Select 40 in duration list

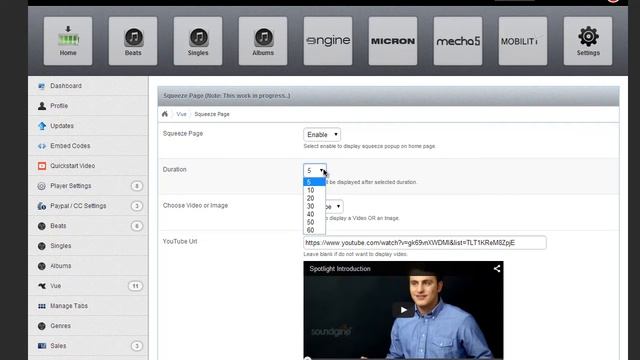[314, 214]
